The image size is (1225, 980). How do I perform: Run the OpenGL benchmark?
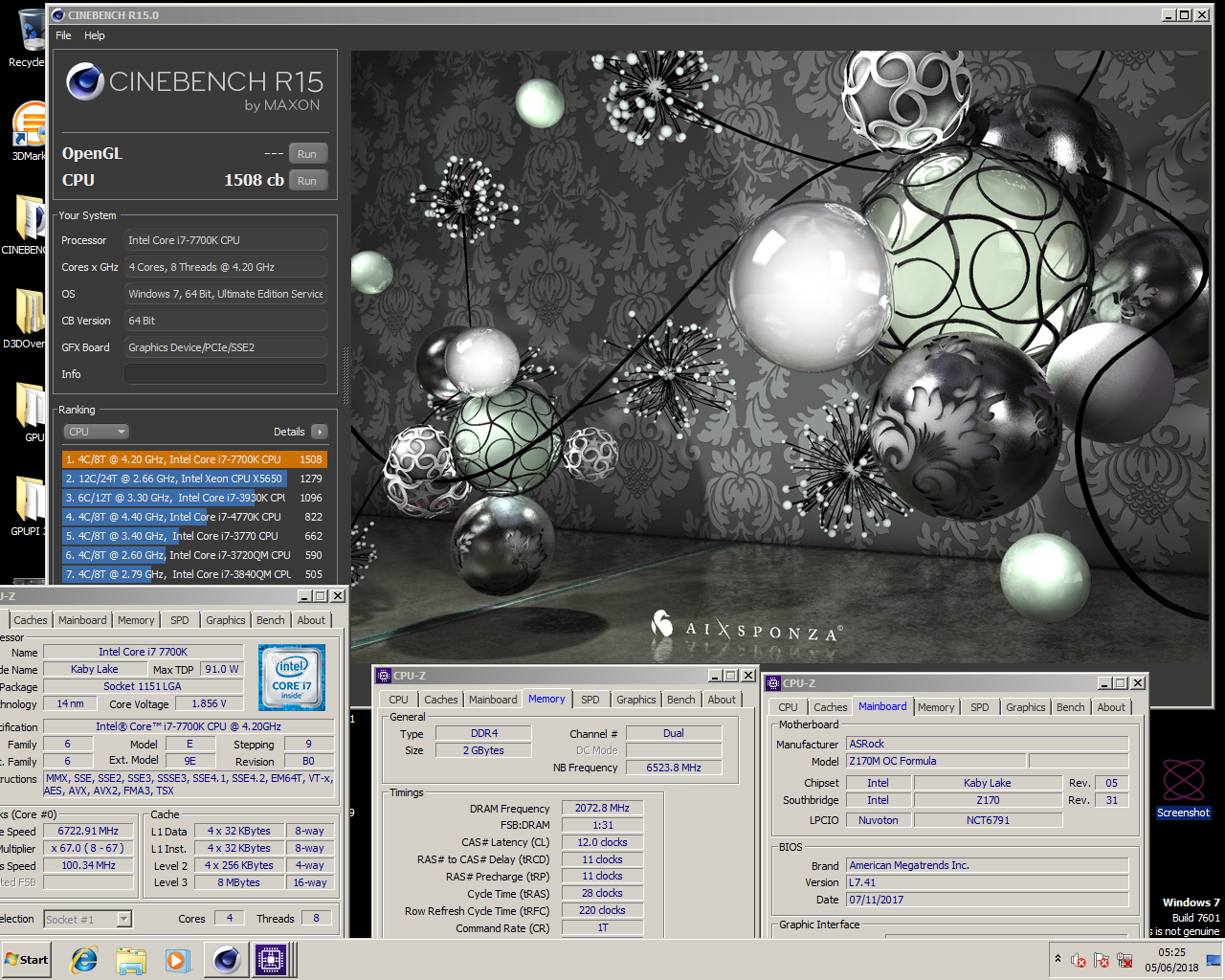pyautogui.click(x=307, y=154)
